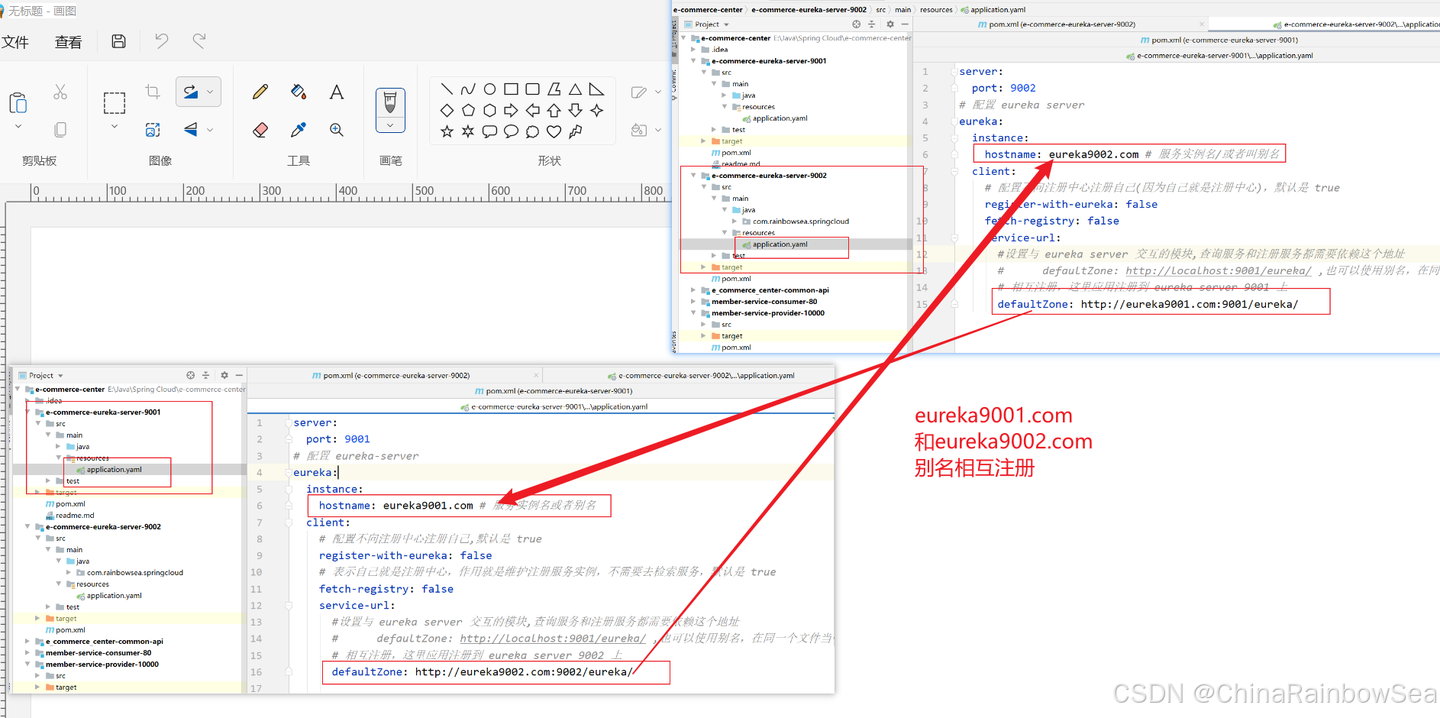The width and height of the screenshot is (1440, 718).
Task: Select the rectangular selection tool
Action: click(x=114, y=102)
